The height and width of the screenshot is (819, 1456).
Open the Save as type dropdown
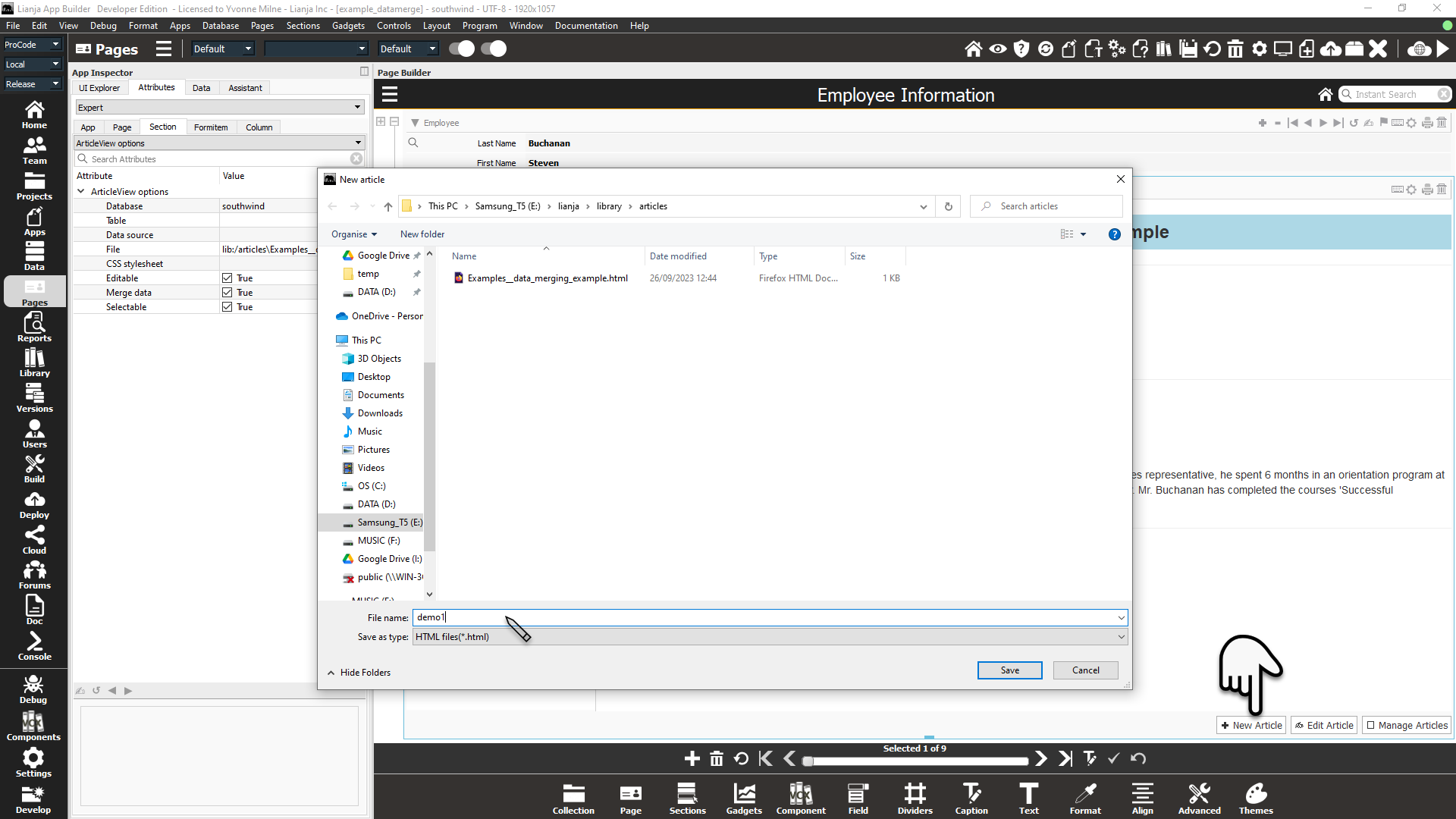pos(769,637)
